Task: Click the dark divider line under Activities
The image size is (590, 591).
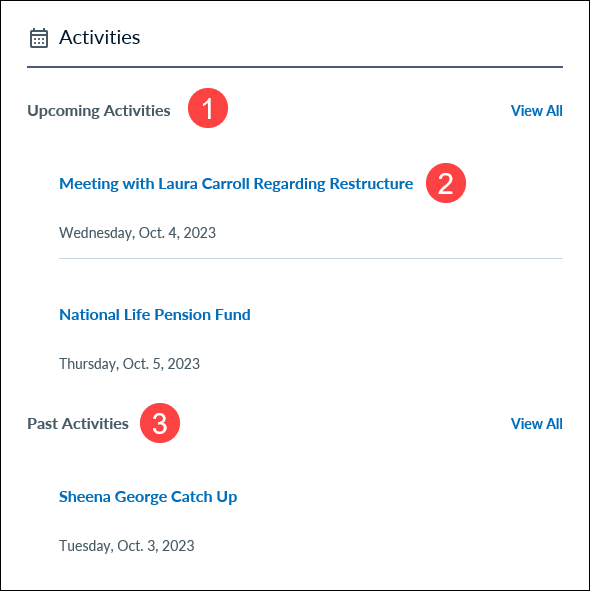Action: [x=295, y=67]
